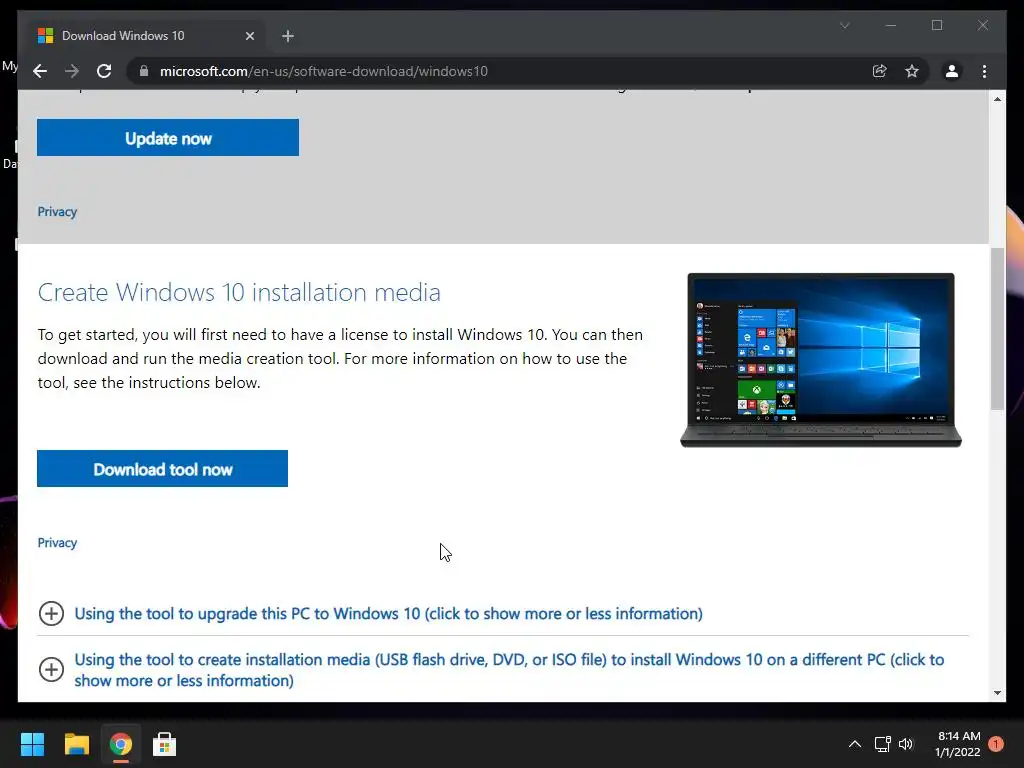Expand the plus icon for create installation media
The width and height of the screenshot is (1024, 768).
pos(52,669)
